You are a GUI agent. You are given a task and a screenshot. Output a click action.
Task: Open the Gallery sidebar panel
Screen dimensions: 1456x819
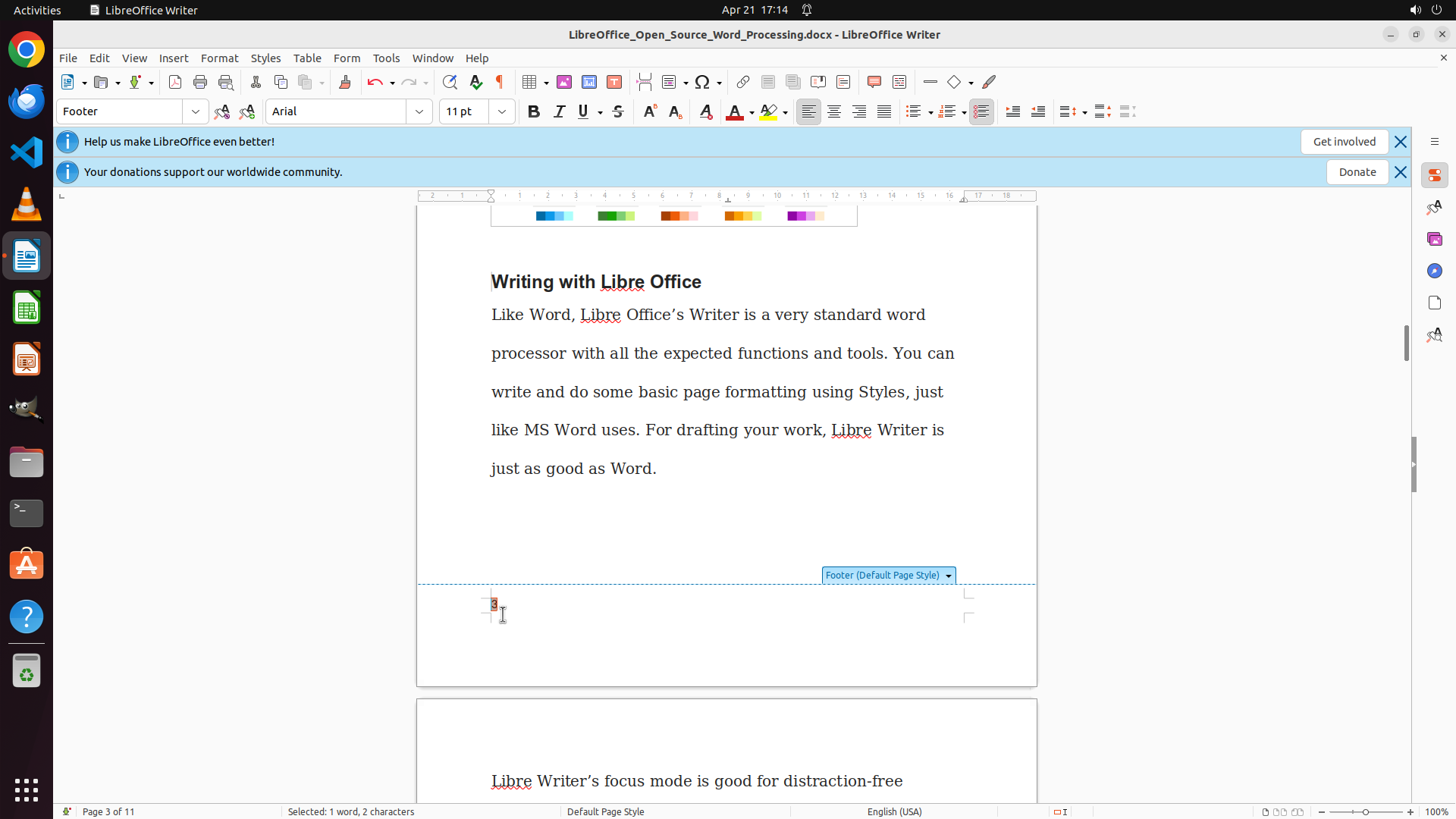click(1434, 239)
